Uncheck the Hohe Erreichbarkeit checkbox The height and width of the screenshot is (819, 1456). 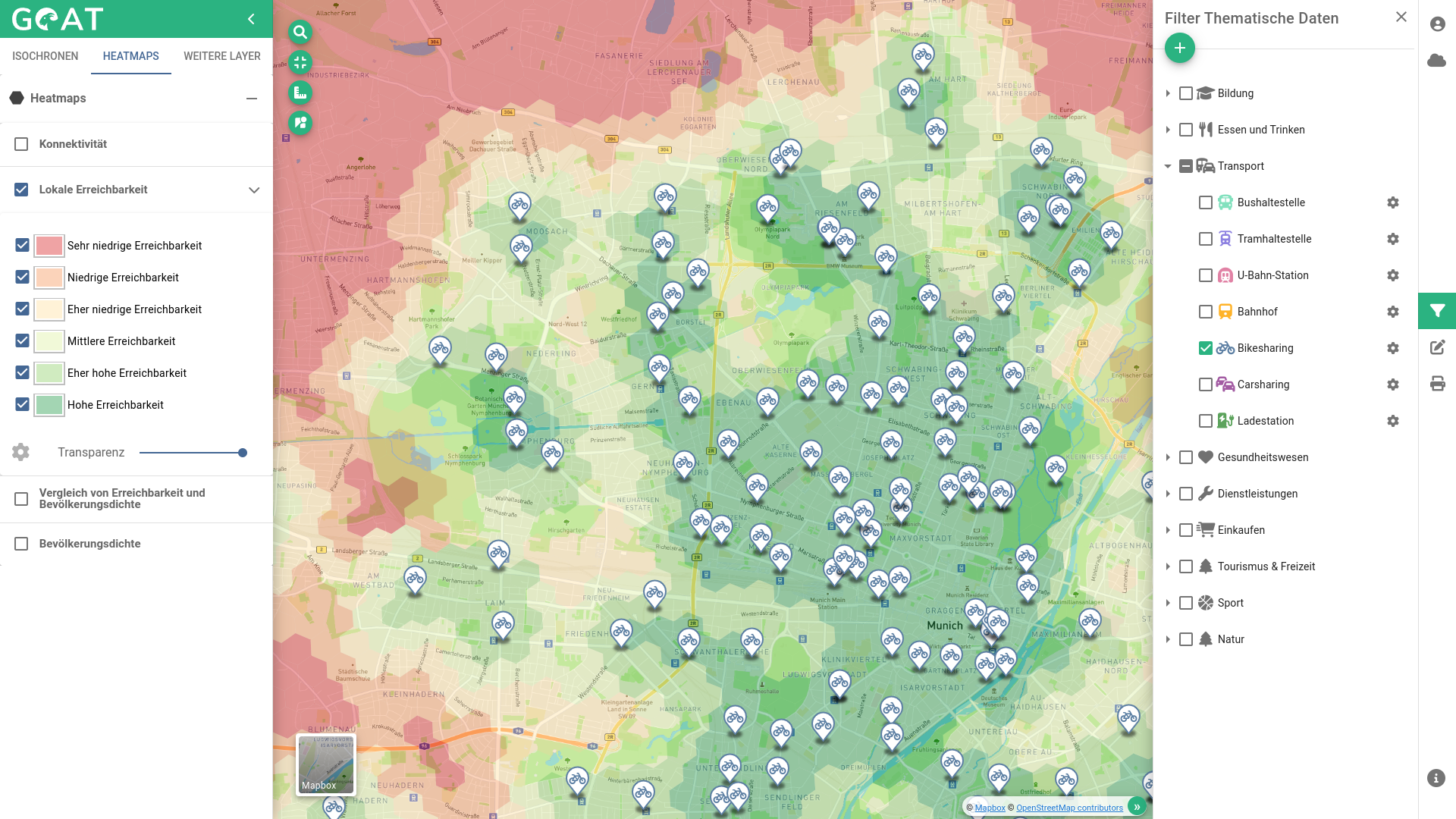(x=22, y=405)
